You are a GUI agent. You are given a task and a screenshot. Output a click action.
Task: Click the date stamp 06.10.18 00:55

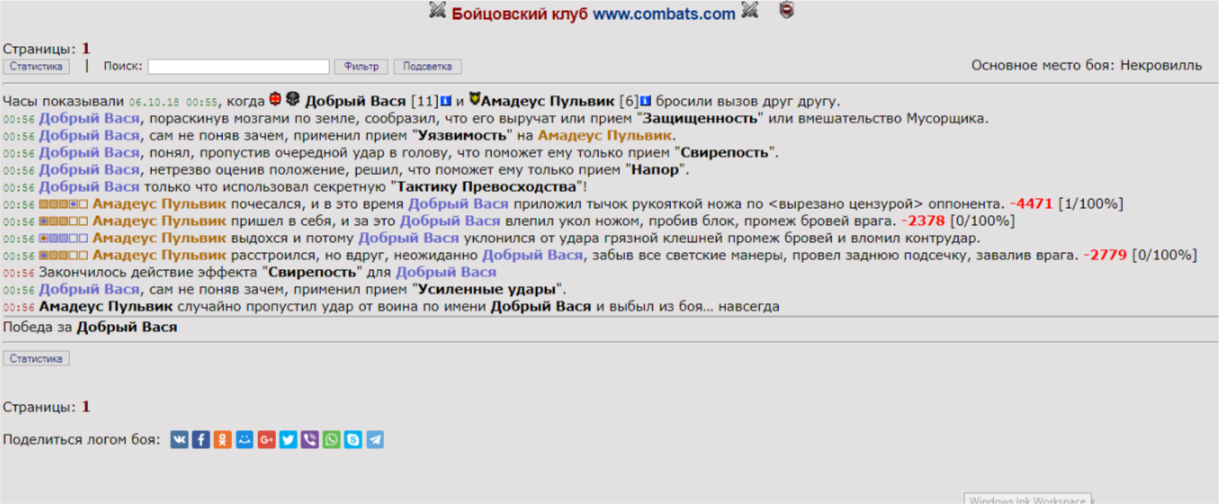[173, 102]
